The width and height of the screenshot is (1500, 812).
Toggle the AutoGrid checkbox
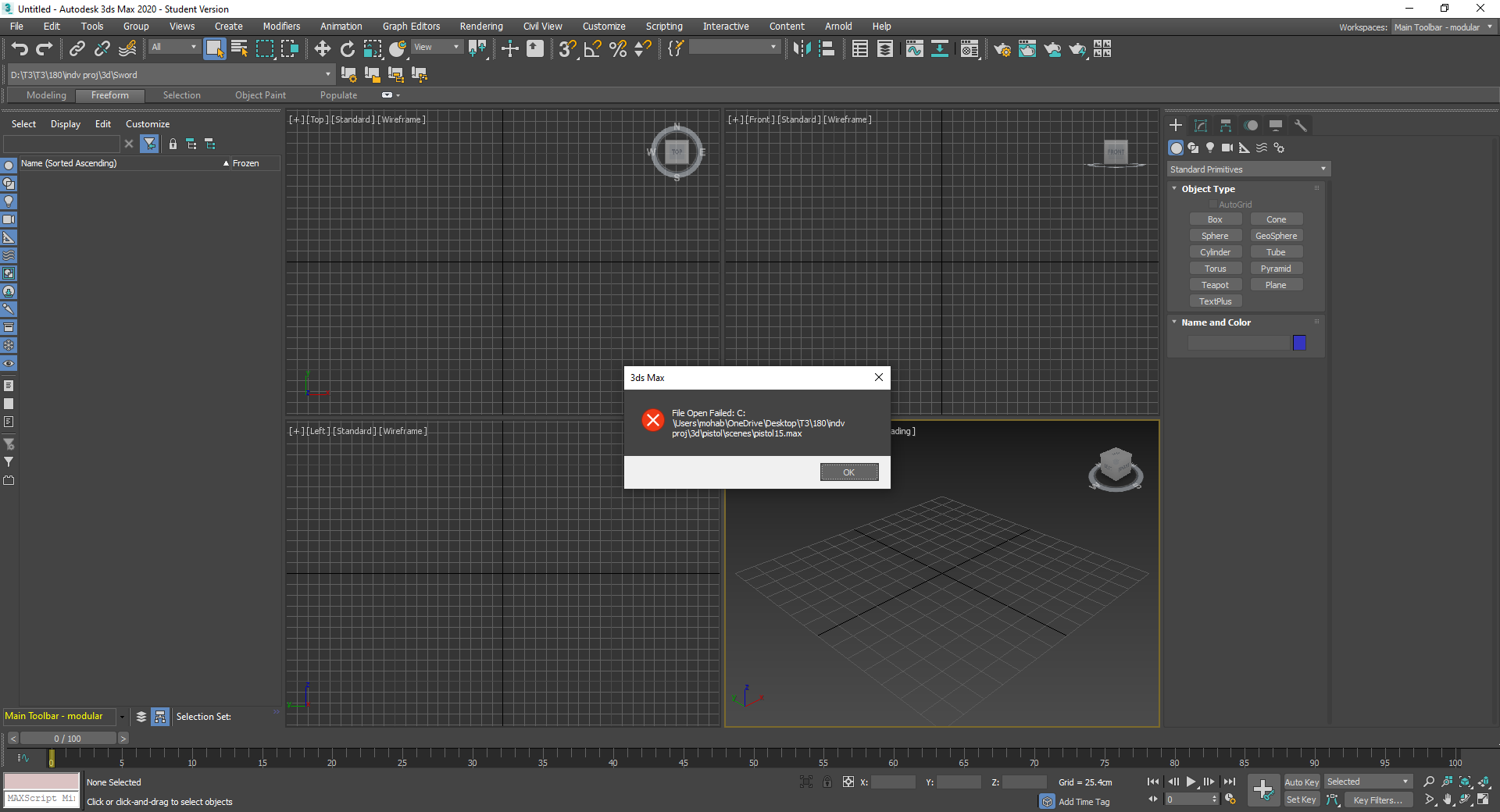[1213, 205]
